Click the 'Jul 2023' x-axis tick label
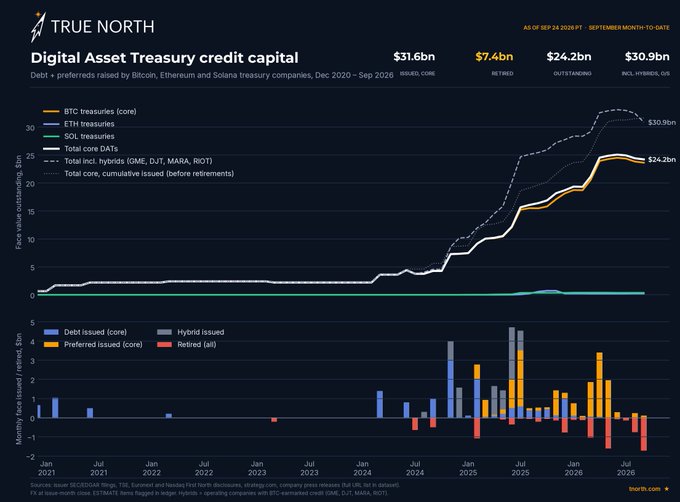Image resolution: width=680 pixels, height=502 pixels. point(309,468)
